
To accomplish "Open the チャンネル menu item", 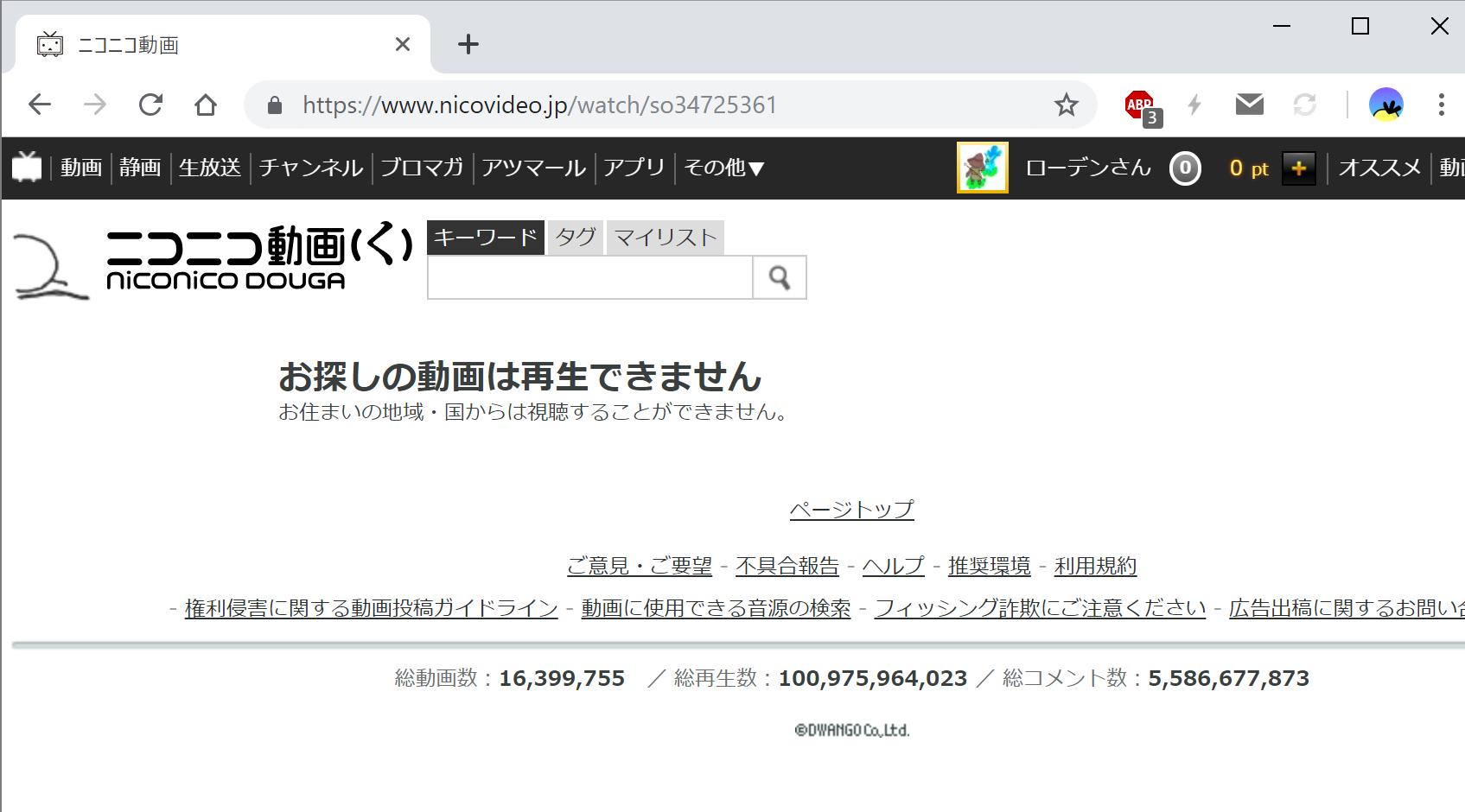I will [x=311, y=168].
